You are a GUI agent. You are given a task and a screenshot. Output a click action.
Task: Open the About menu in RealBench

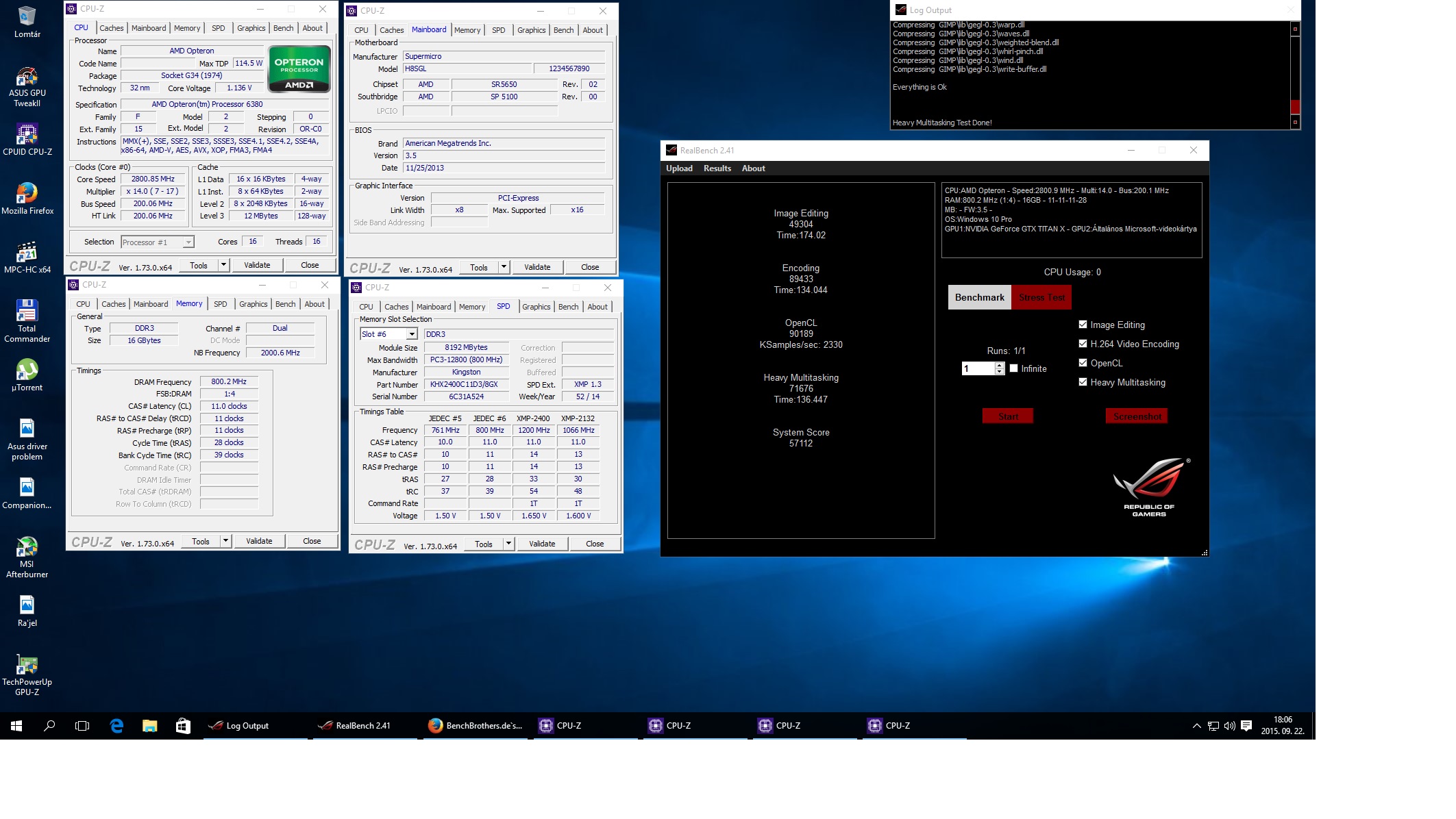coord(753,168)
